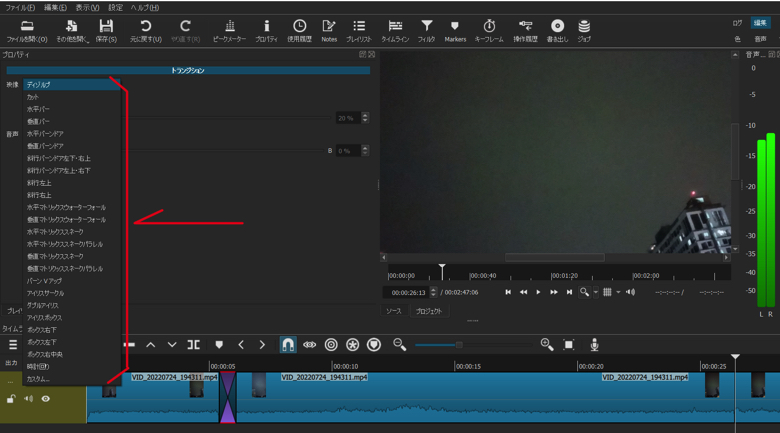Zoom in the timeline magnifier icon

(547, 344)
